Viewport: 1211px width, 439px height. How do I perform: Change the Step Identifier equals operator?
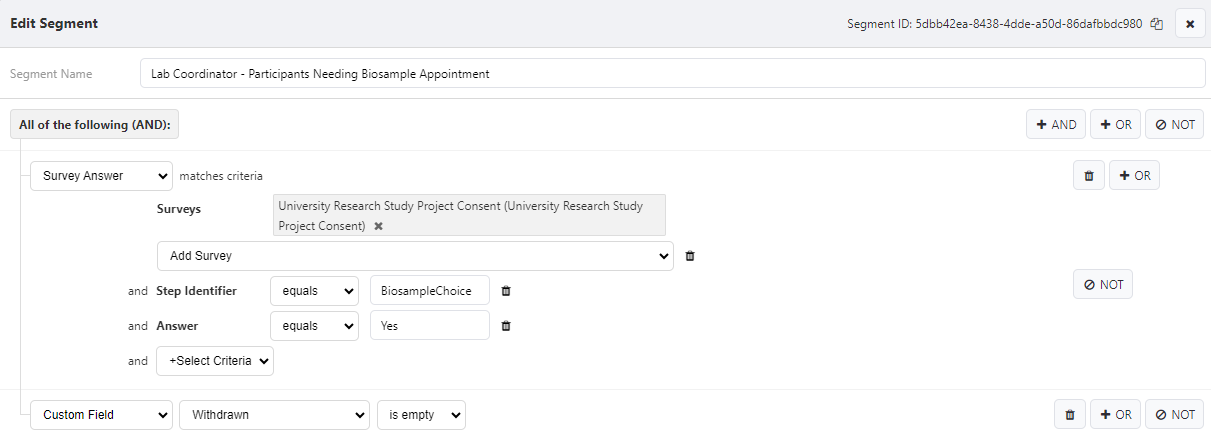coord(314,291)
